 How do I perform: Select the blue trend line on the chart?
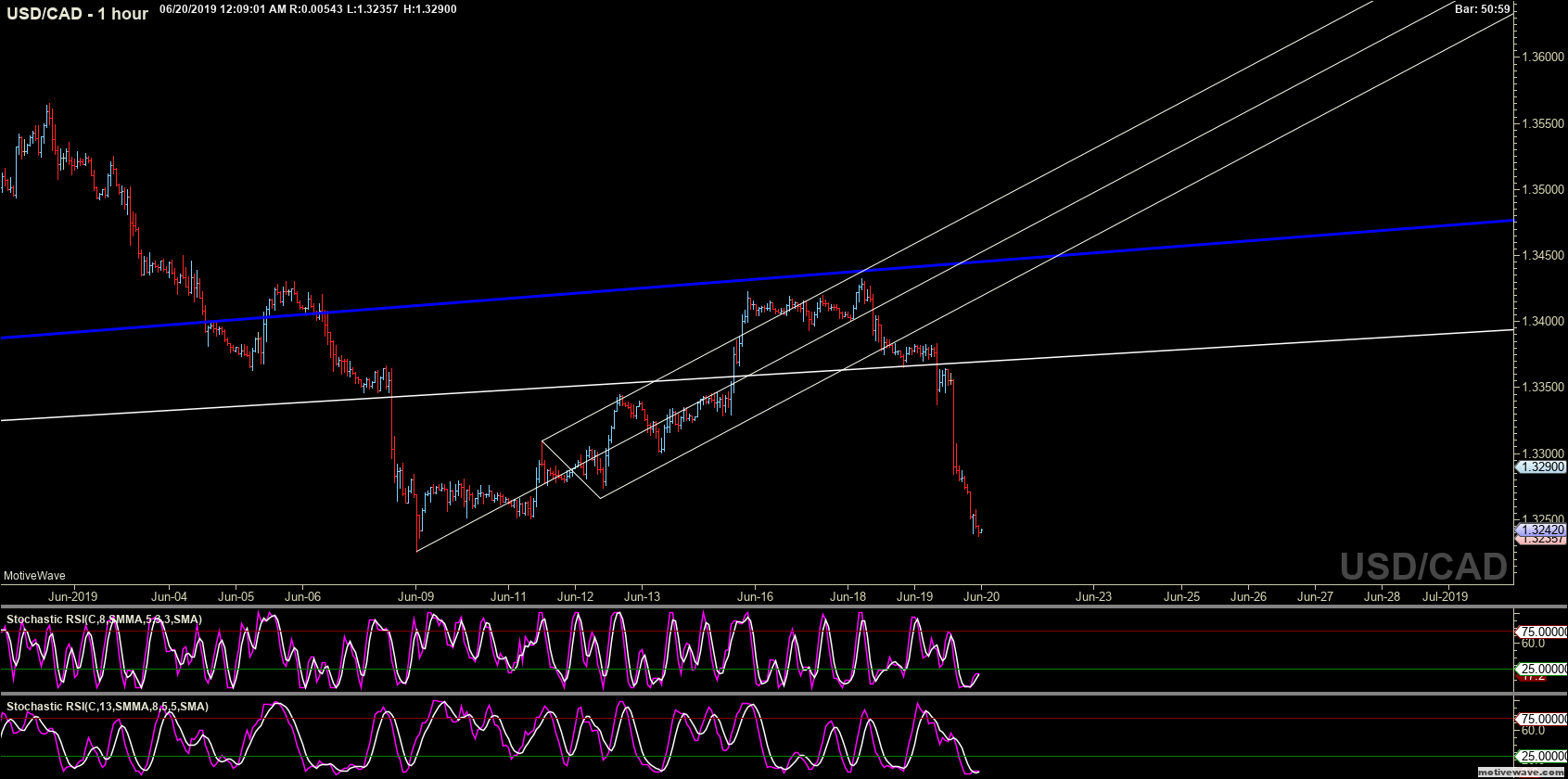pos(757,279)
